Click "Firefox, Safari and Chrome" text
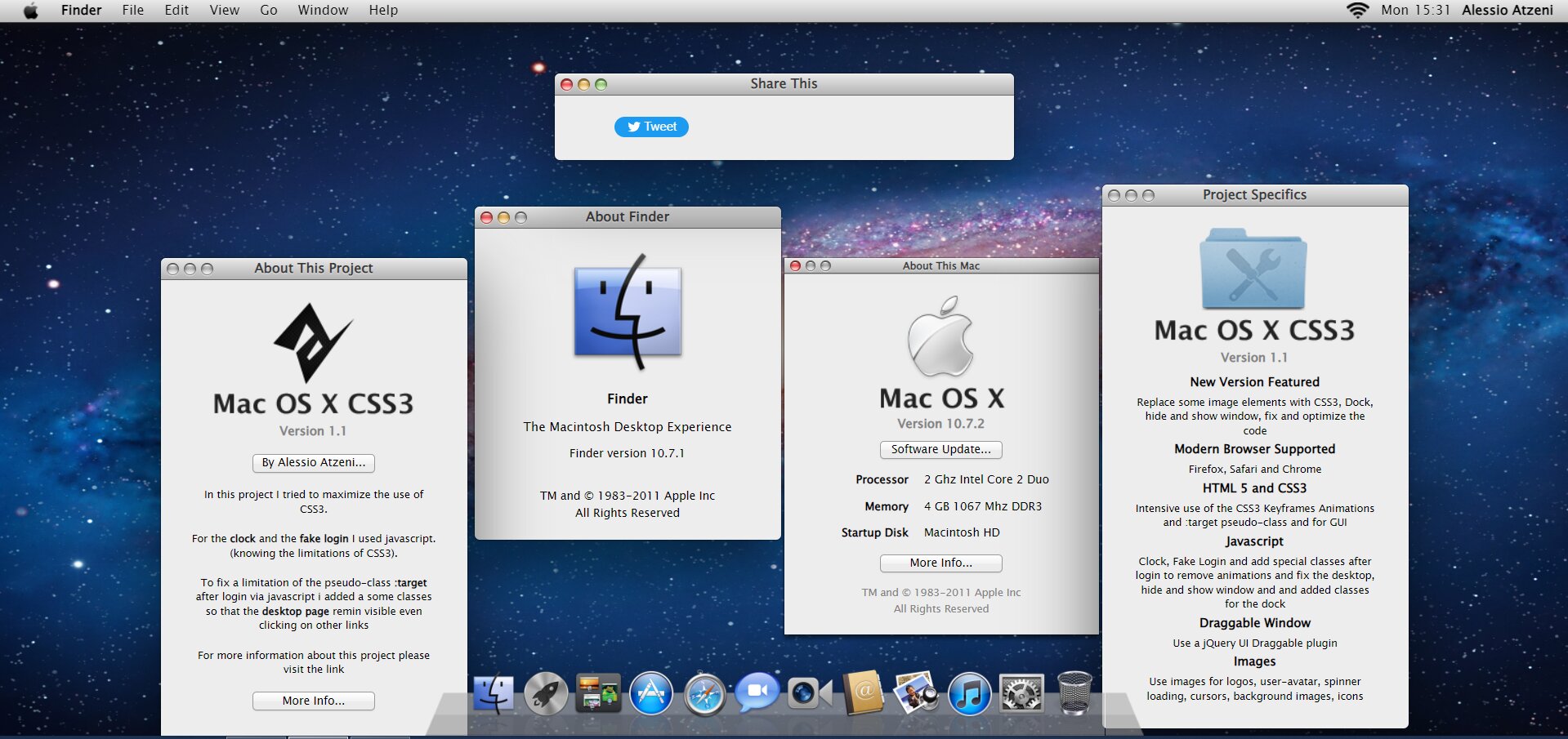Screen dimensions: 1568x739 1255,470
